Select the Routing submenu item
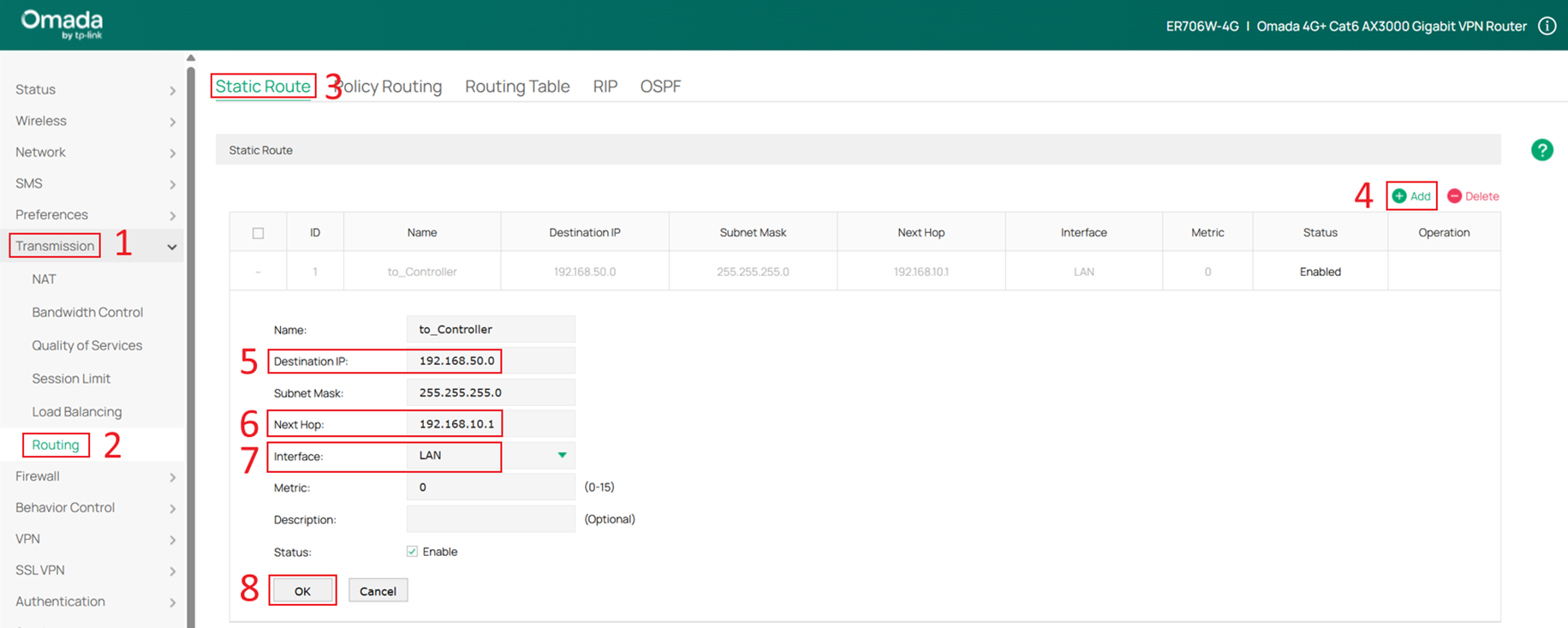The width and height of the screenshot is (1568, 628). point(56,445)
